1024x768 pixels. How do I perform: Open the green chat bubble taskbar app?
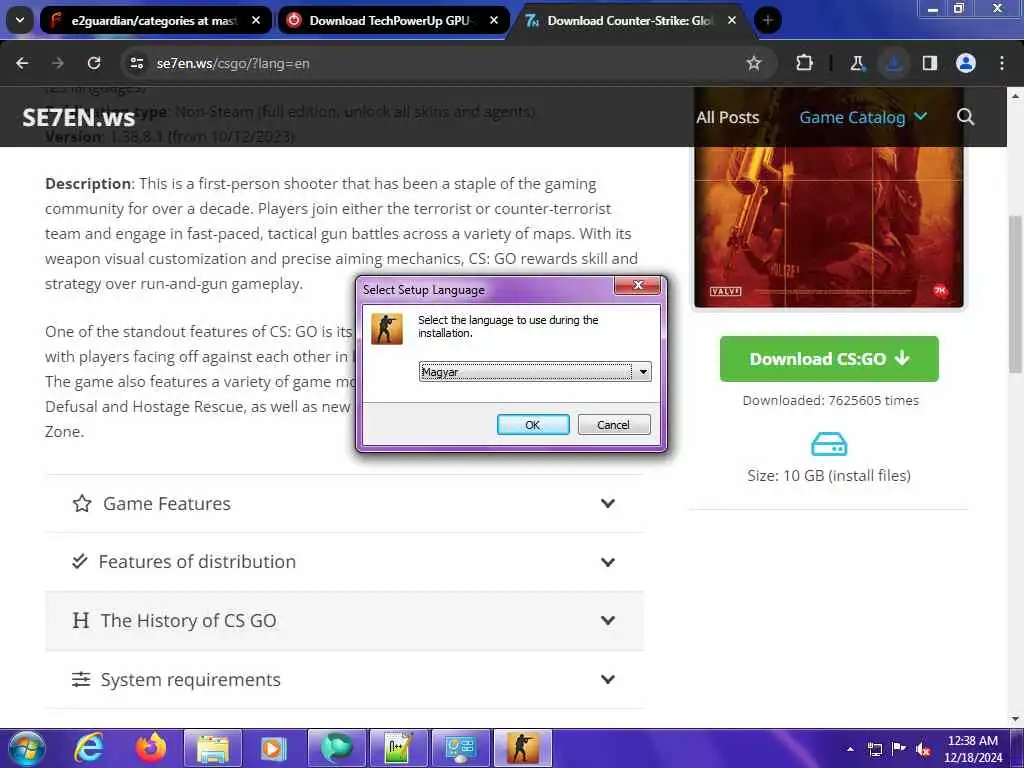click(x=336, y=748)
